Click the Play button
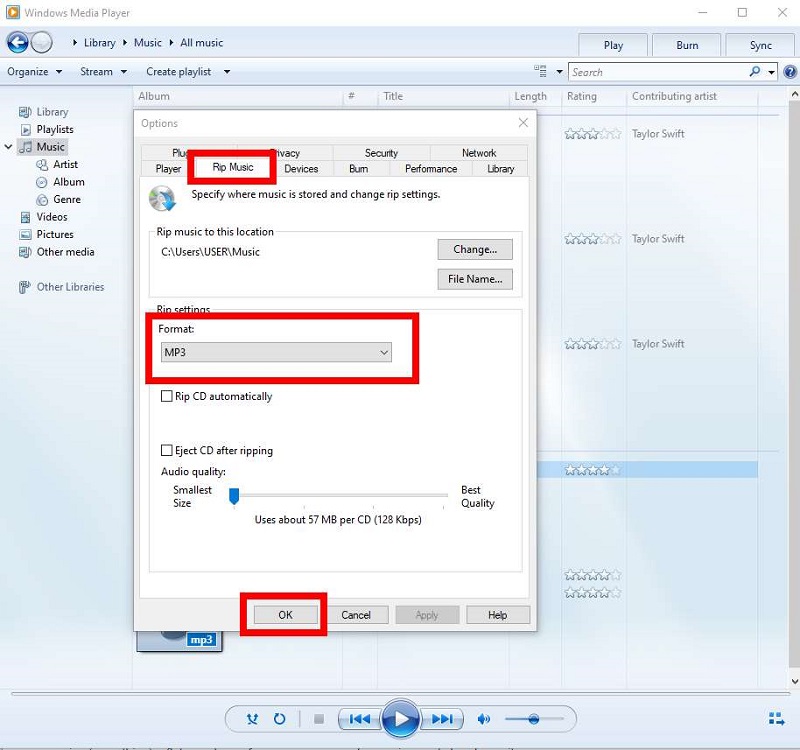The image size is (800, 750). click(401, 719)
